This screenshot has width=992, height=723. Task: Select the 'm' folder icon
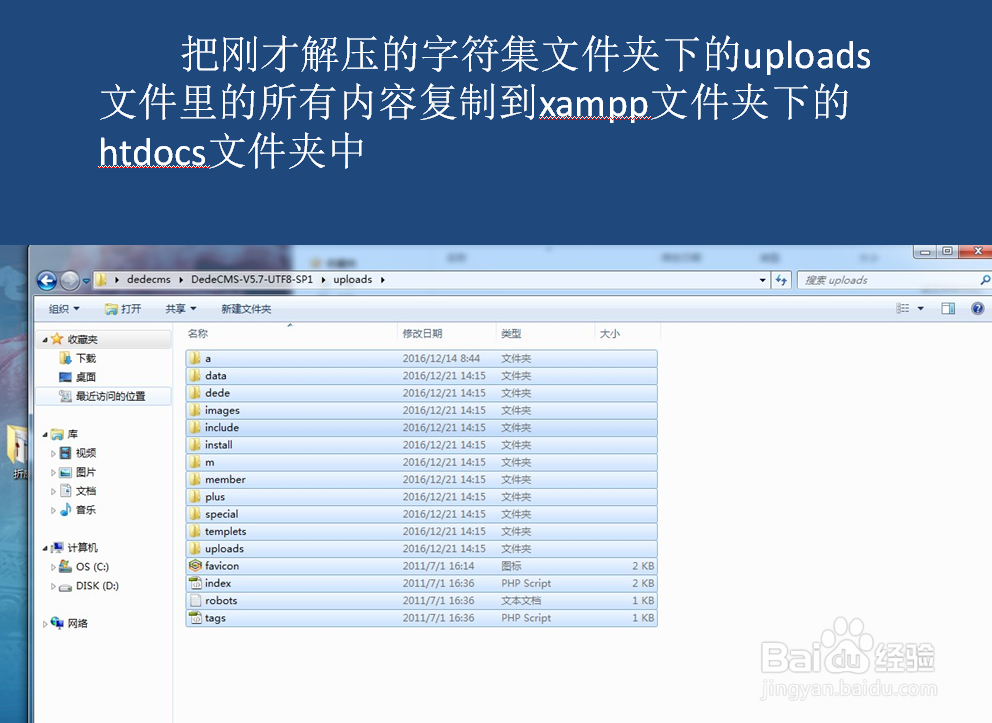[x=195, y=462]
